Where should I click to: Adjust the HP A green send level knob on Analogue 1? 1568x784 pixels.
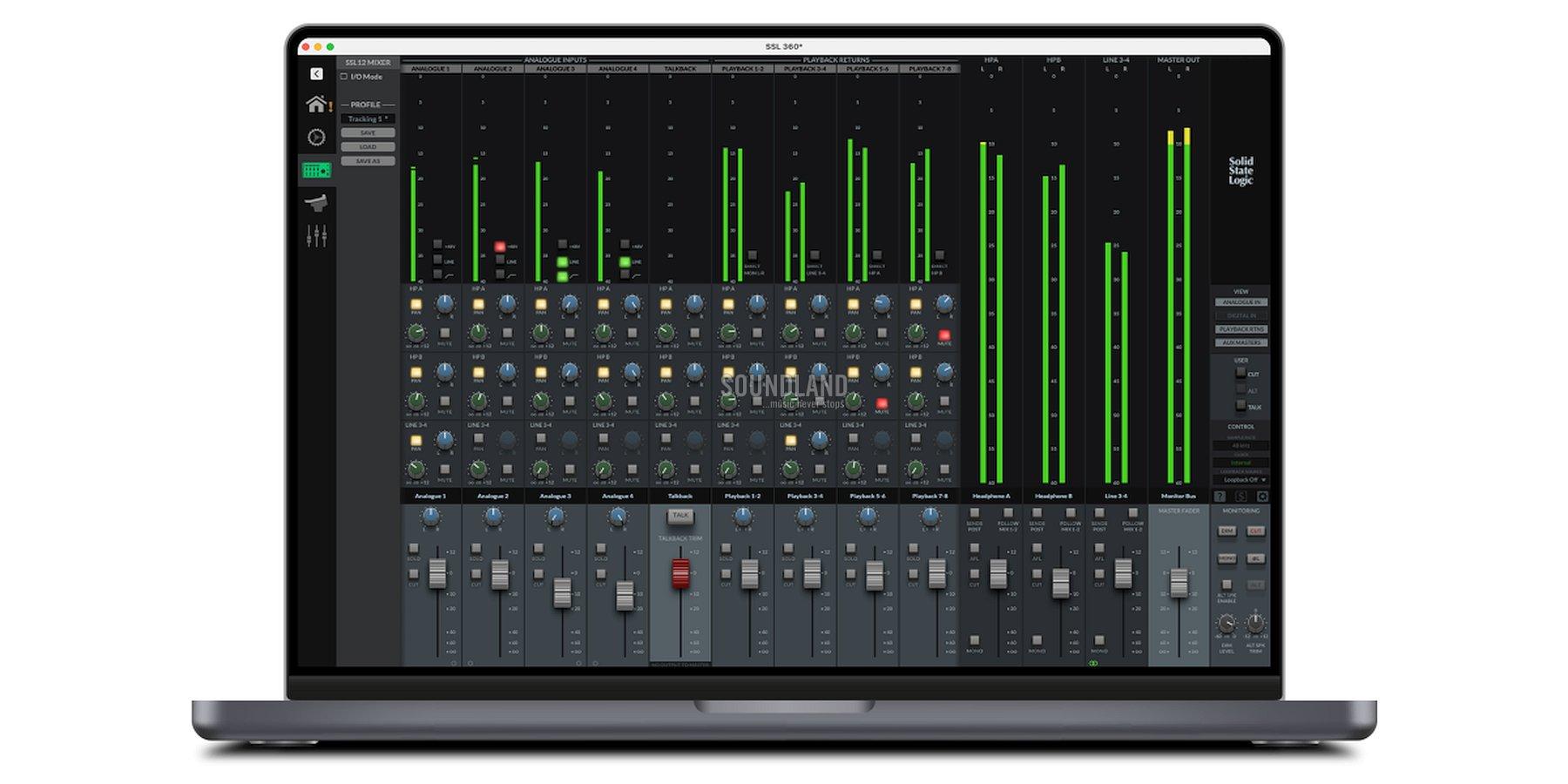click(x=416, y=333)
